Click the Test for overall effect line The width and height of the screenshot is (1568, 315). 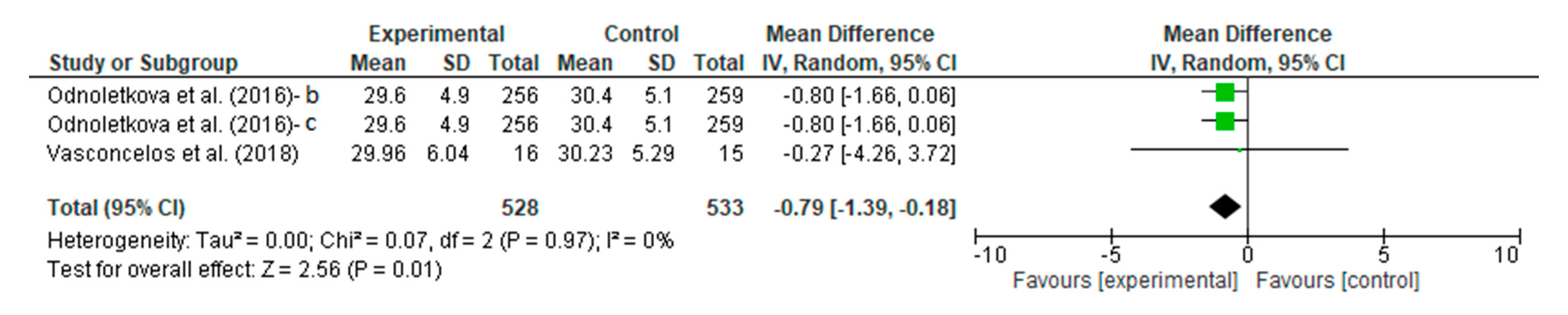(245, 269)
